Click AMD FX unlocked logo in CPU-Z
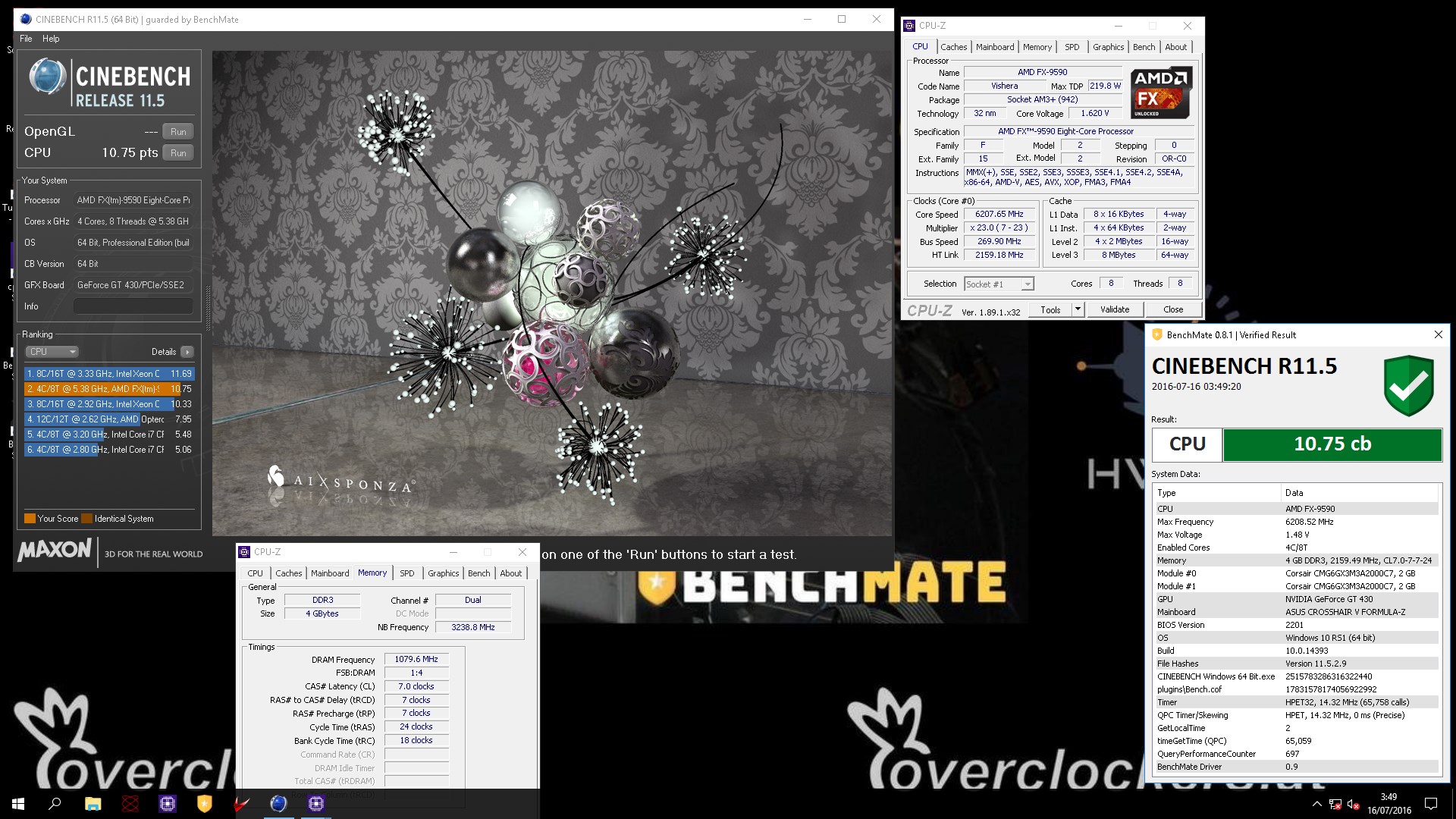The image size is (1456, 819). [1161, 92]
